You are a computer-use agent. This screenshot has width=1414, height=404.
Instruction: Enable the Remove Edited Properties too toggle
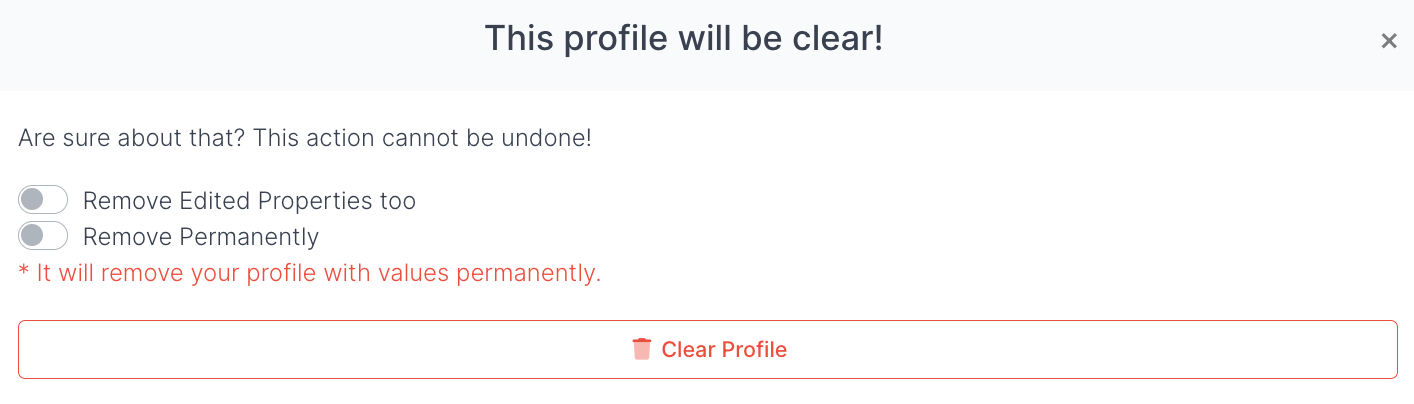tap(43, 200)
